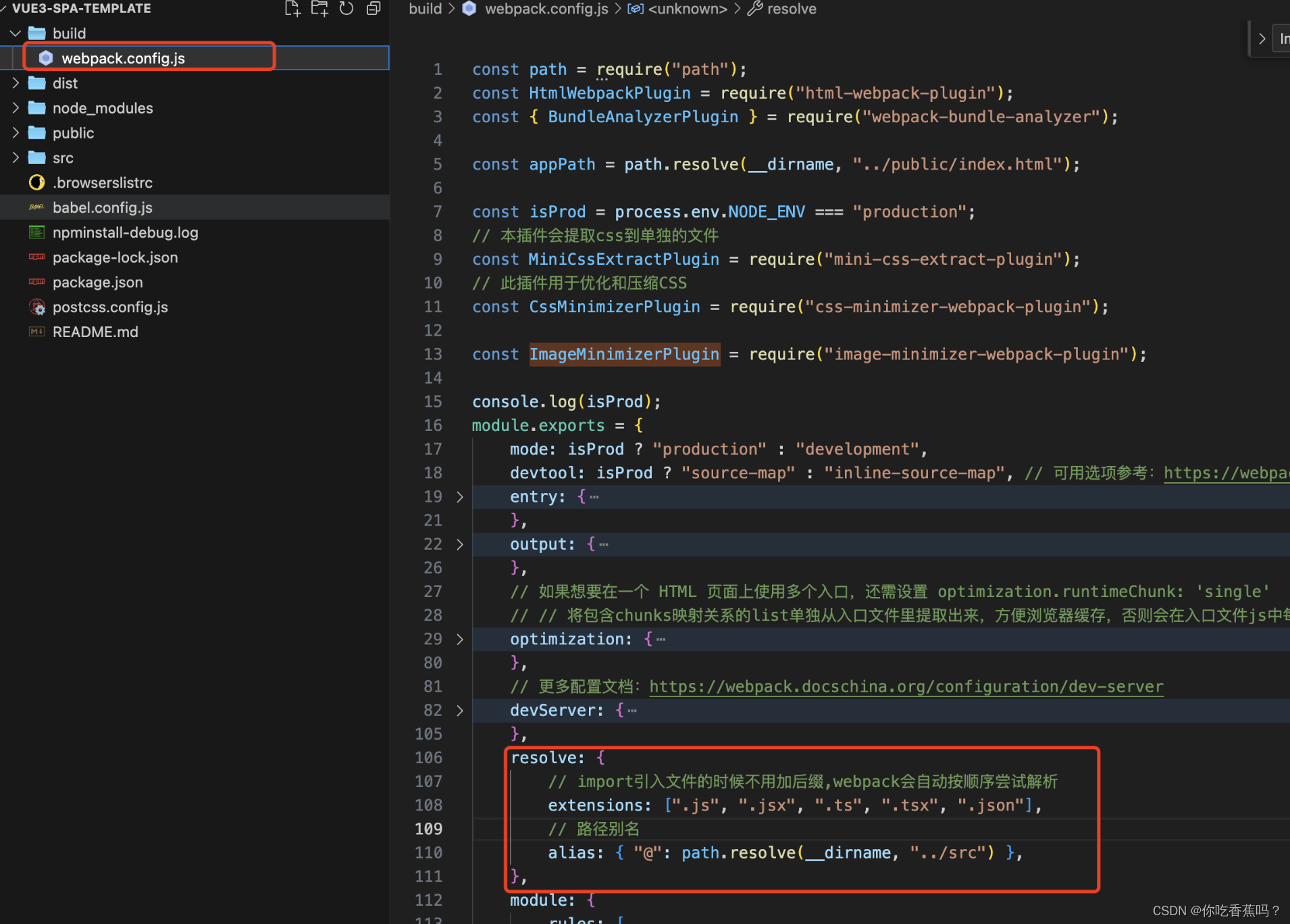Expand the panel arrow at top right
This screenshot has width=1290, height=924.
click(x=1262, y=39)
